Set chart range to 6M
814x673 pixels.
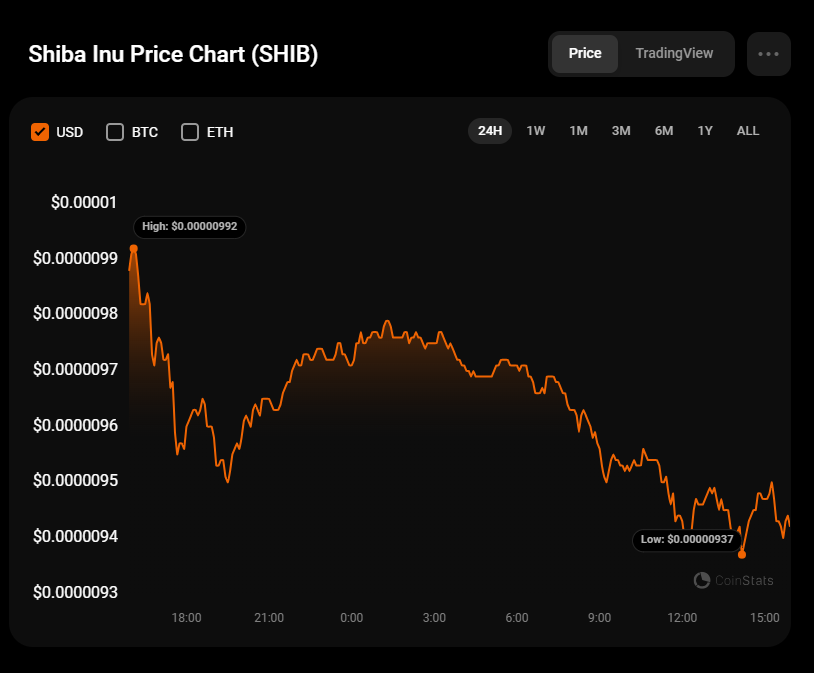[x=664, y=131]
